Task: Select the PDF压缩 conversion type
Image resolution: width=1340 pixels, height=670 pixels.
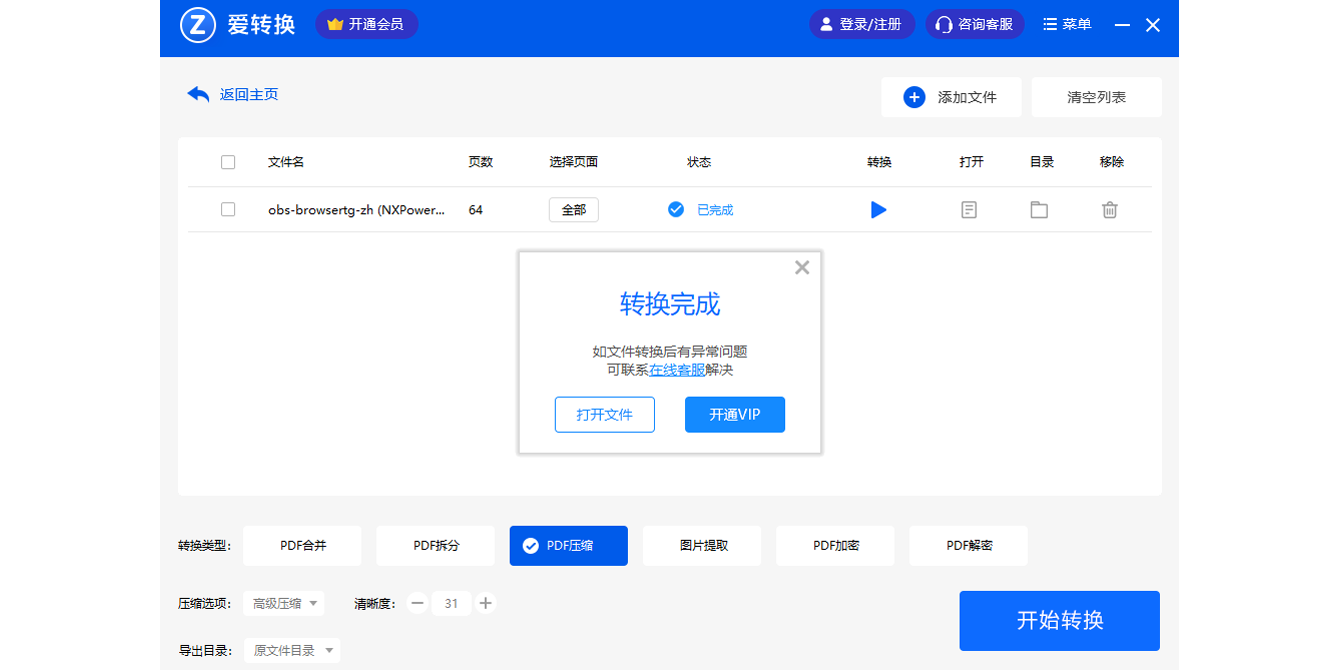Action: (x=568, y=546)
